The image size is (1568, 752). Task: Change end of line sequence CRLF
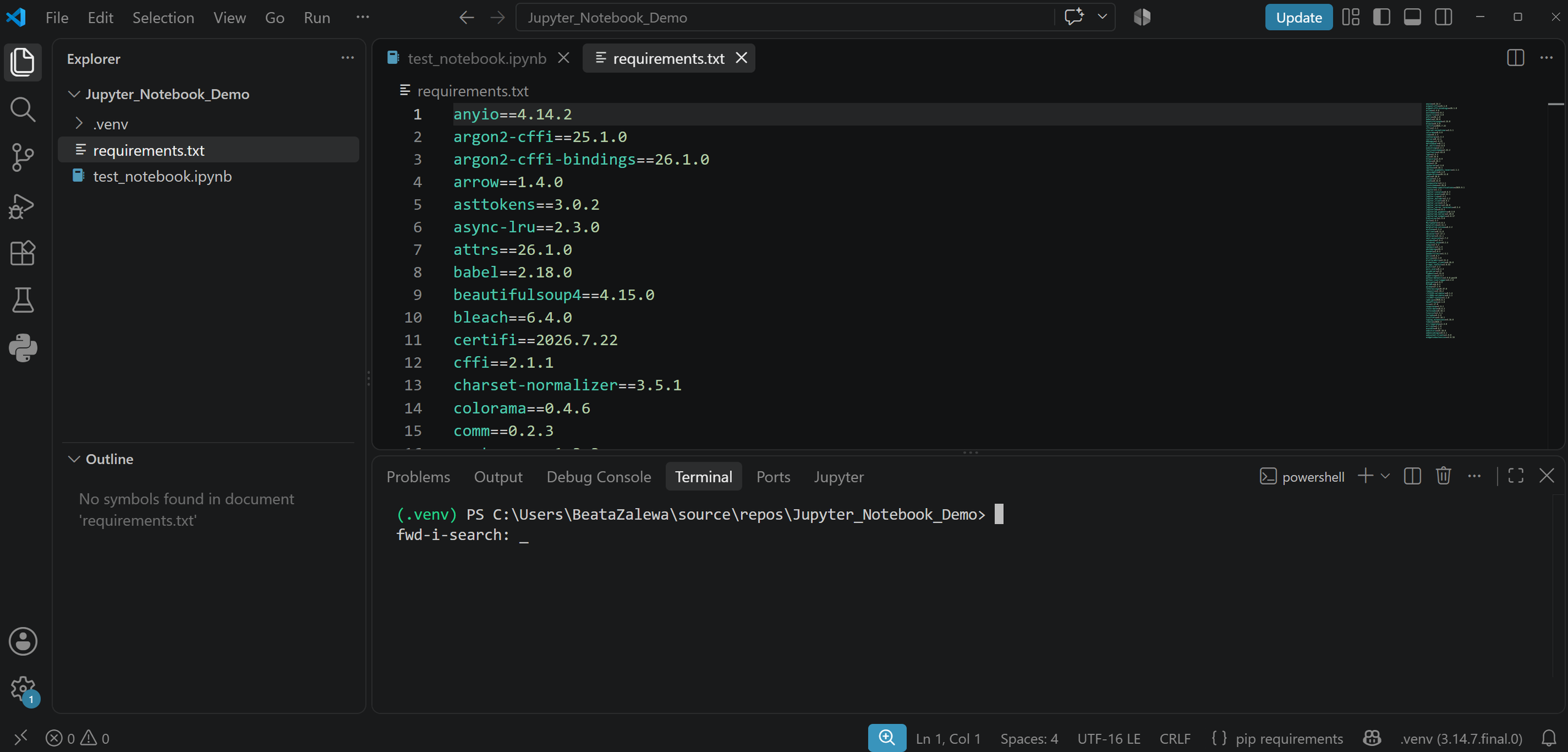1175,738
